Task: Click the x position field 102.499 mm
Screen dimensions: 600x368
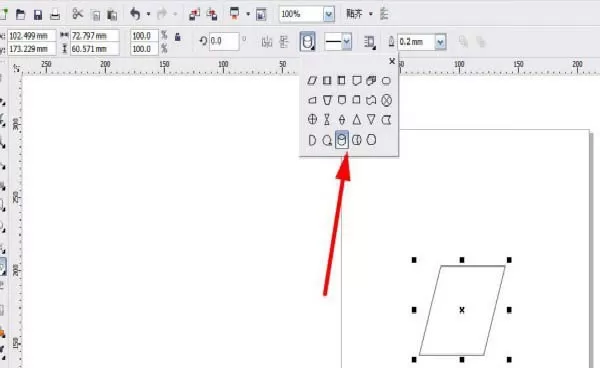Action: 31,36
